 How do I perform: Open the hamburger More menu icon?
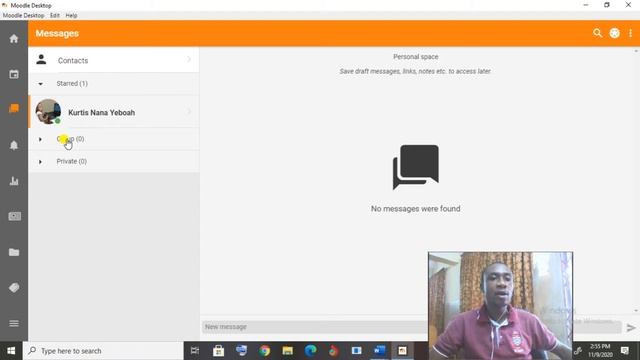pyautogui.click(x=14, y=323)
